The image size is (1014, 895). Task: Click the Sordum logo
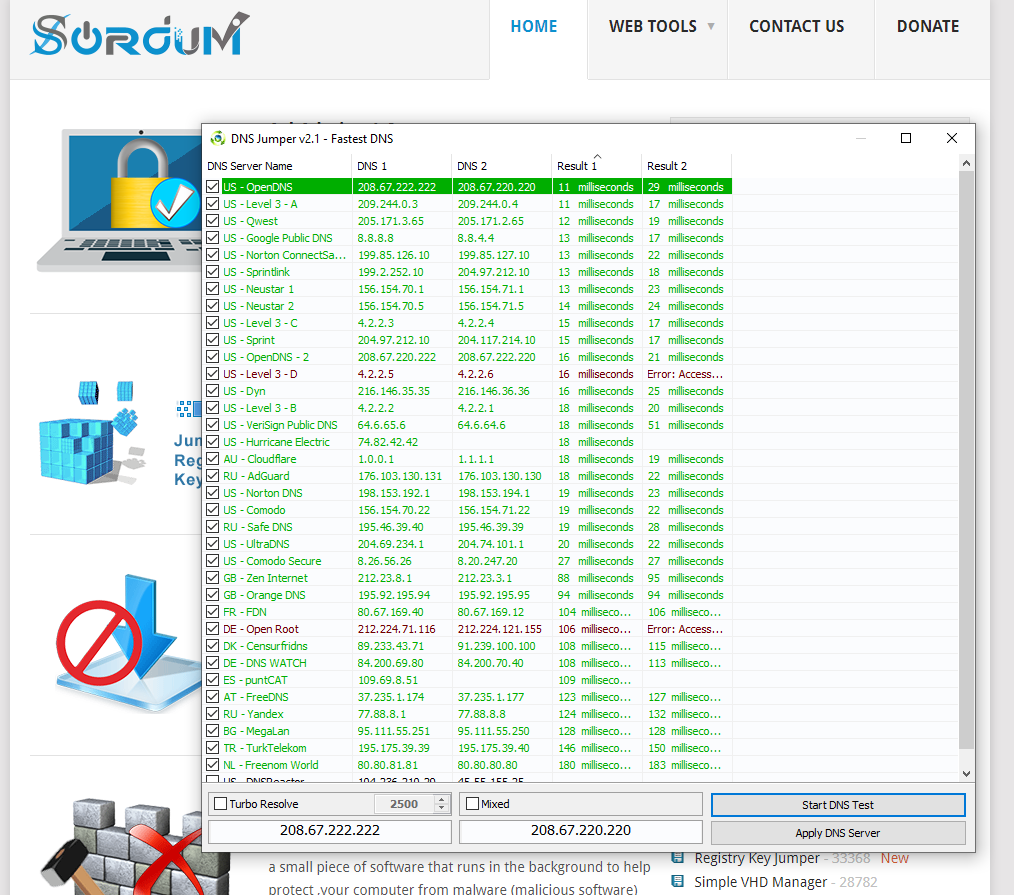coord(140,34)
